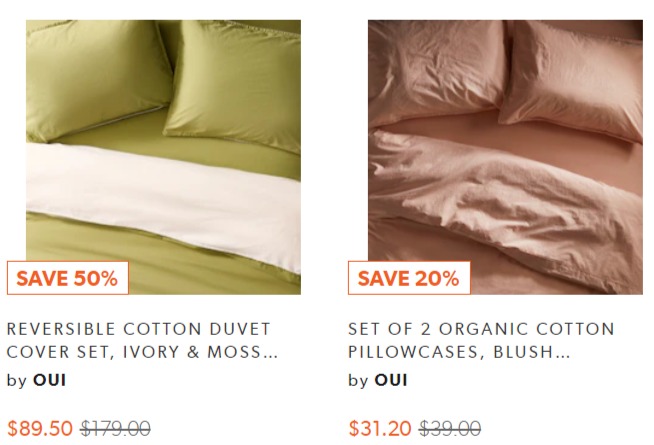
Task: Click the SAVE 50% badge
Action: coord(68,278)
